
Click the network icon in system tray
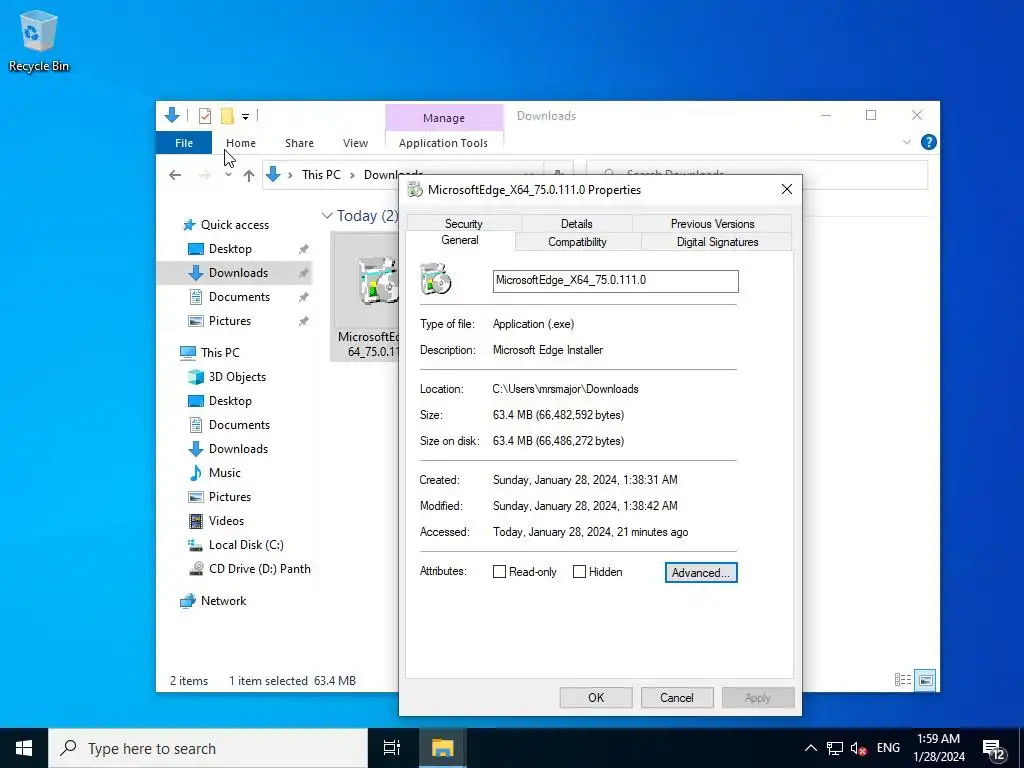[x=834, y=748]
